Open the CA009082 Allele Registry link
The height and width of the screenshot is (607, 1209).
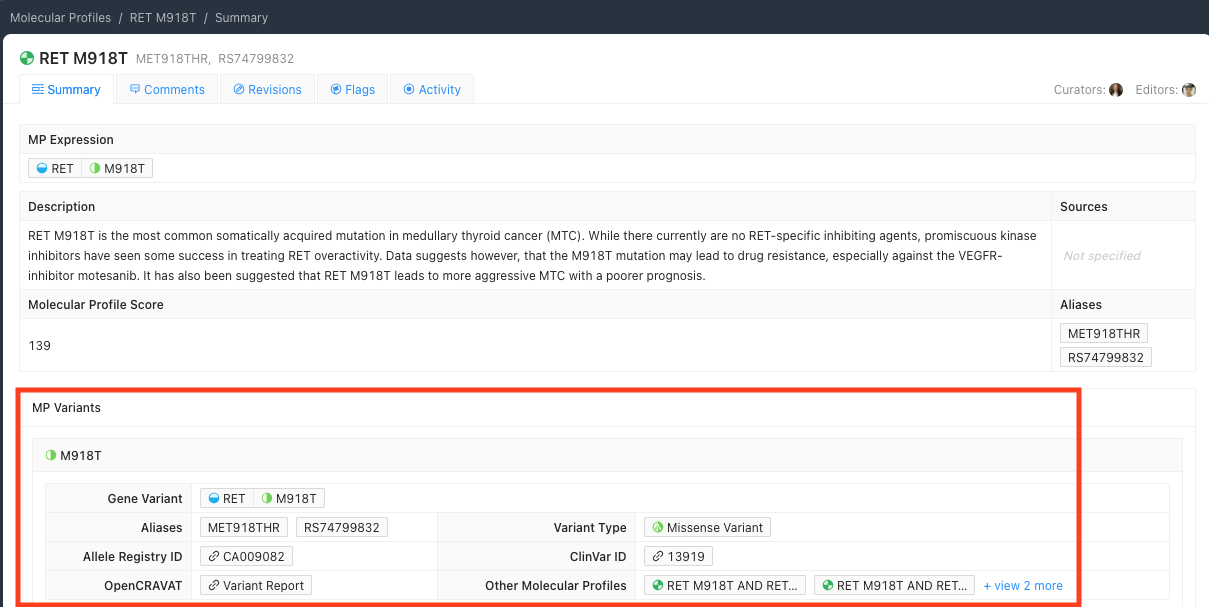pyautogui.click(x=246, y=556)
